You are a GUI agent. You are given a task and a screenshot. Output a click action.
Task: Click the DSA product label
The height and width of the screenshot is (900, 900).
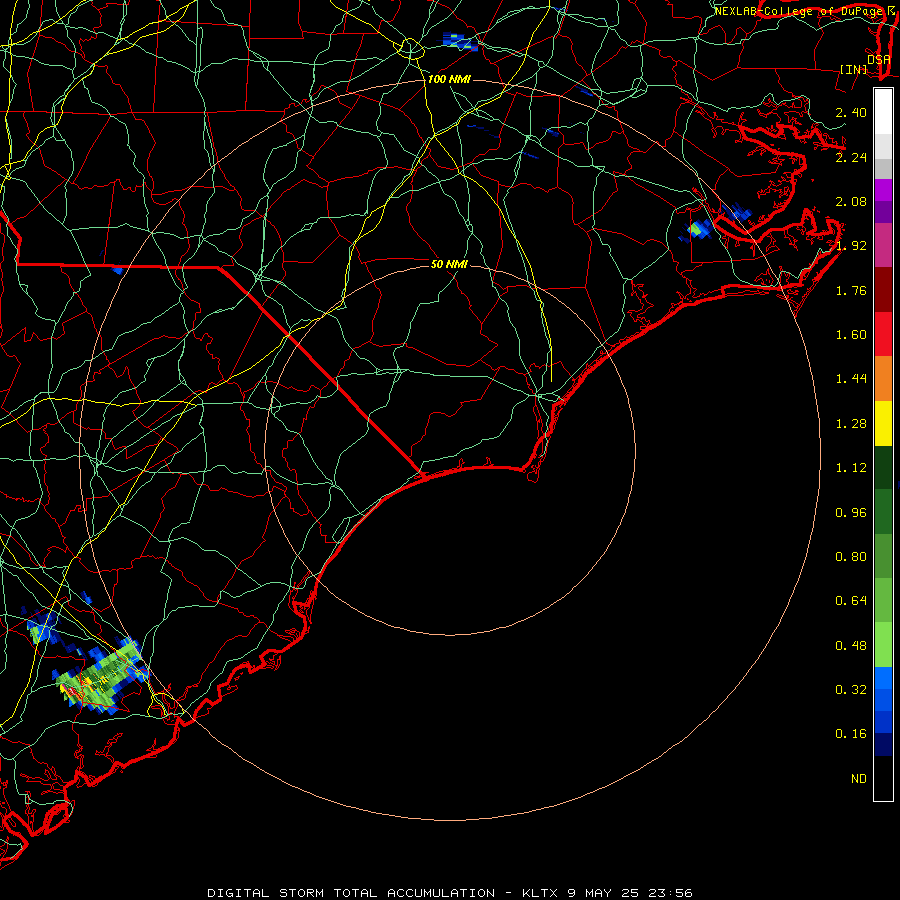click(879, 59)
